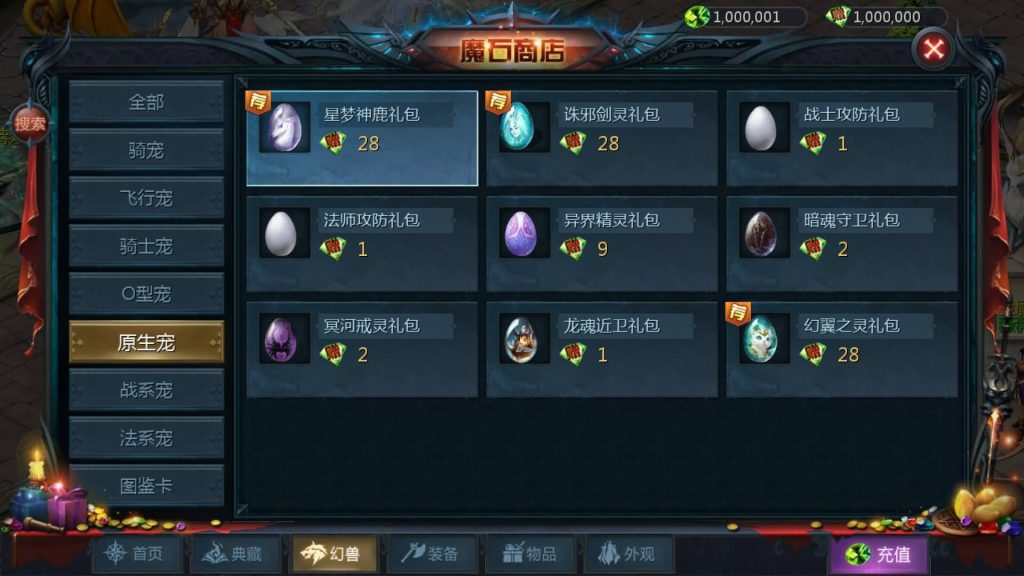Select the 星梦神鹿礼包 egg icon
The width and height of the screenshot is (1024, 576).
coord(285,127)
